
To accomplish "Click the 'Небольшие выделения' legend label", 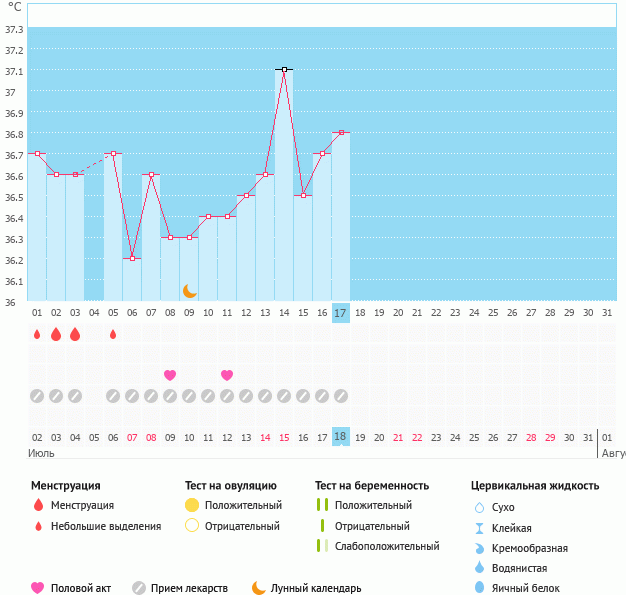I will pos(105,526).
